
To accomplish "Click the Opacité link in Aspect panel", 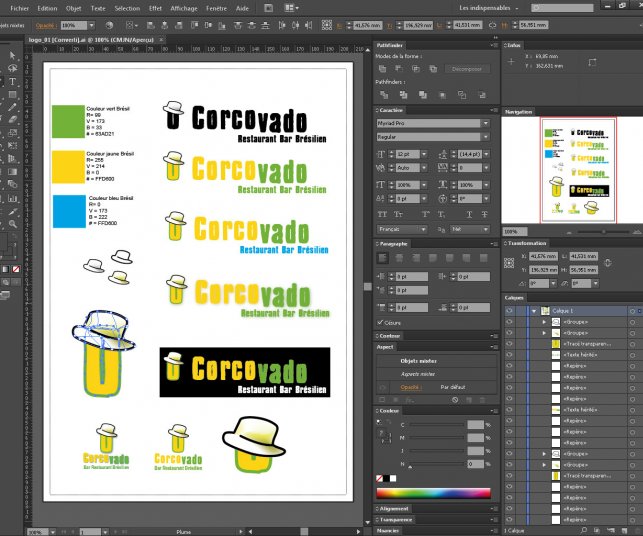I will tap(411, 386).
